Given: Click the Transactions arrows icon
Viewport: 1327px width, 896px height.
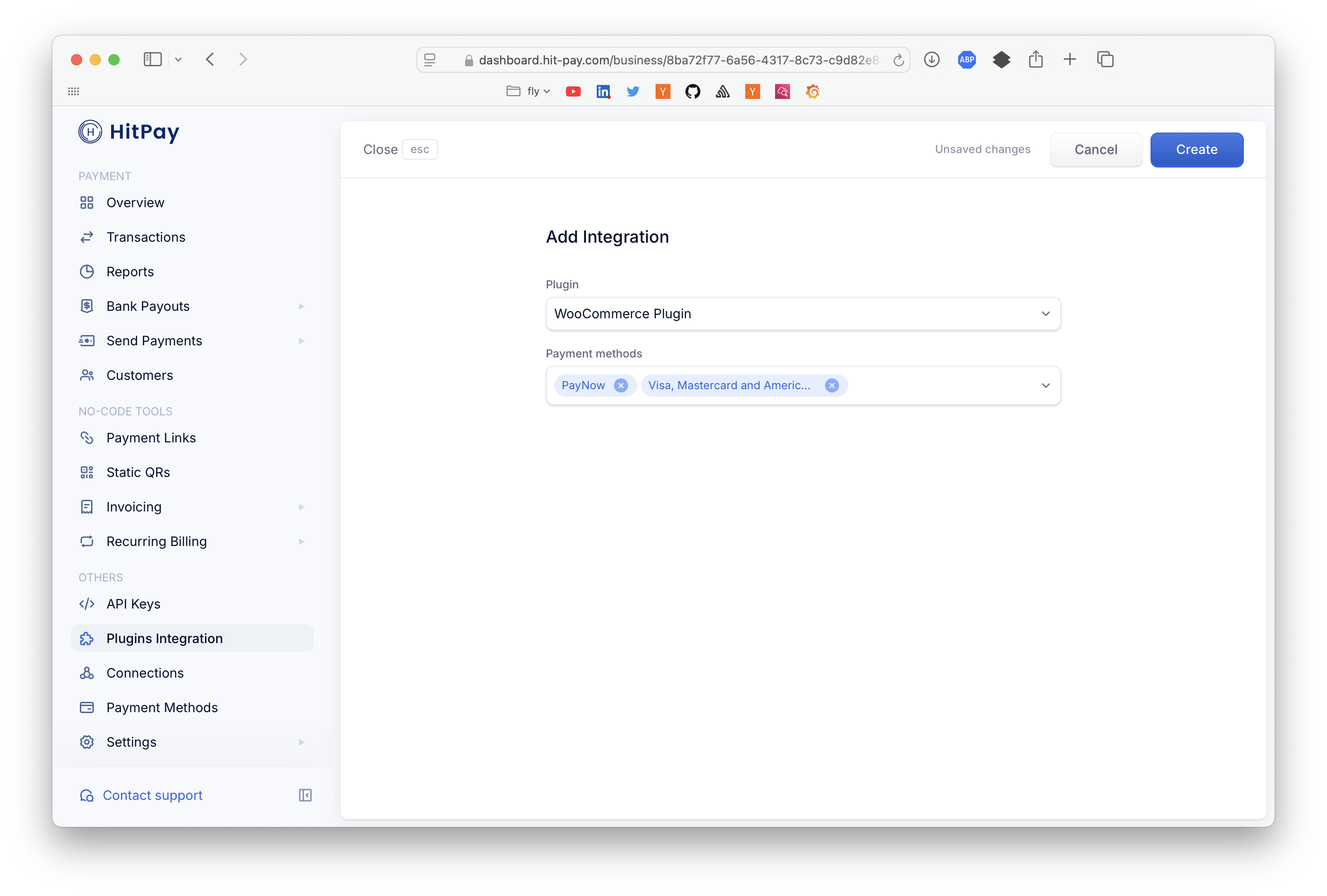Looking at the screenshot, I should coord(87,237).
